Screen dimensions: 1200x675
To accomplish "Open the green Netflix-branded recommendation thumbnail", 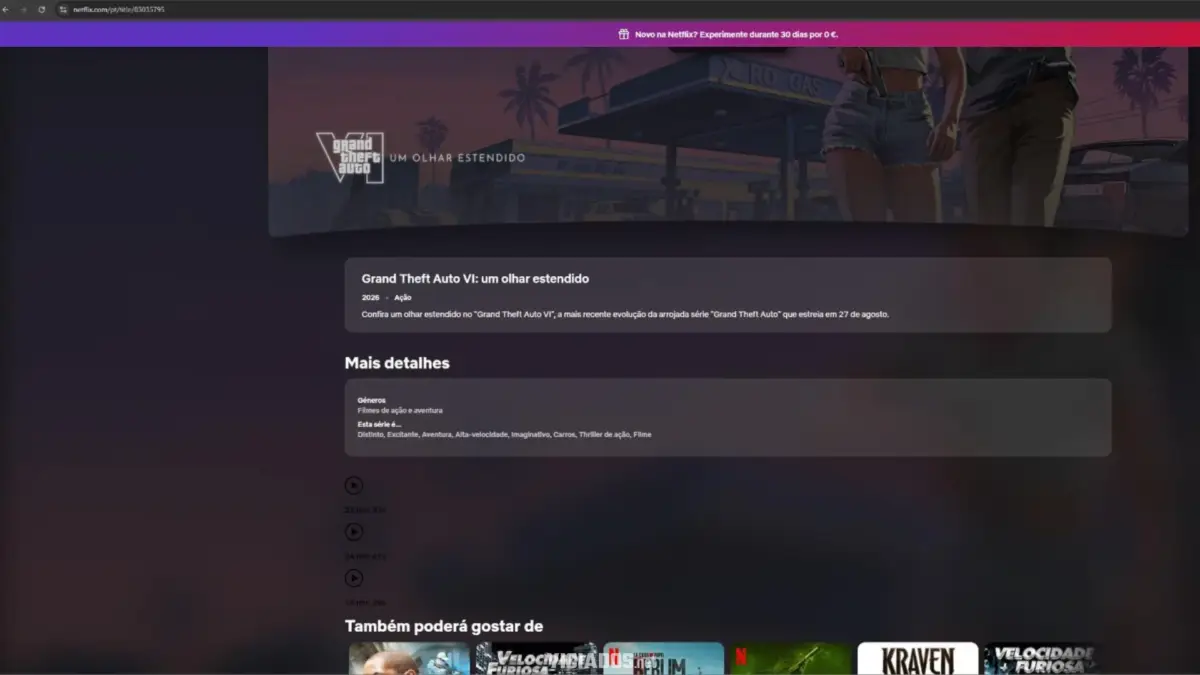I will pyautogui.click(x=791, y=658).
